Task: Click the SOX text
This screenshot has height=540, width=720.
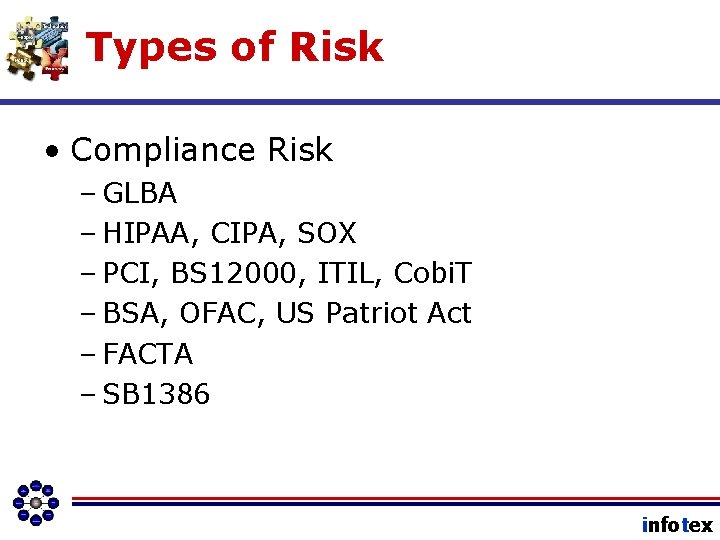Action: (328, 233)
